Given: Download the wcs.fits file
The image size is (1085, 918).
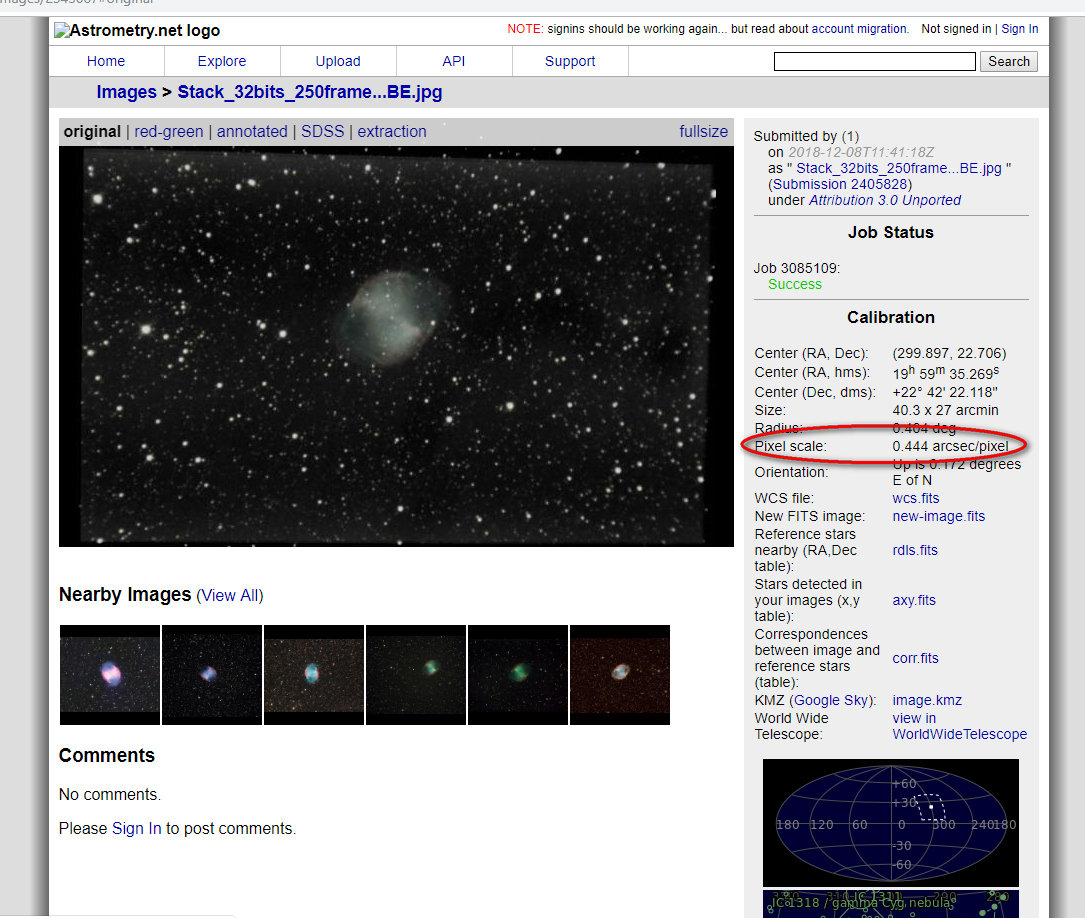Looking at the screenshot, I should click(x=915, y=498).
